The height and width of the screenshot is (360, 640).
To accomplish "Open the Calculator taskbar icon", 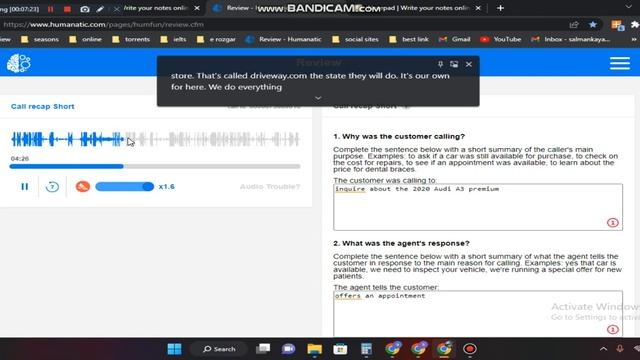I will (x=366, y=349).
